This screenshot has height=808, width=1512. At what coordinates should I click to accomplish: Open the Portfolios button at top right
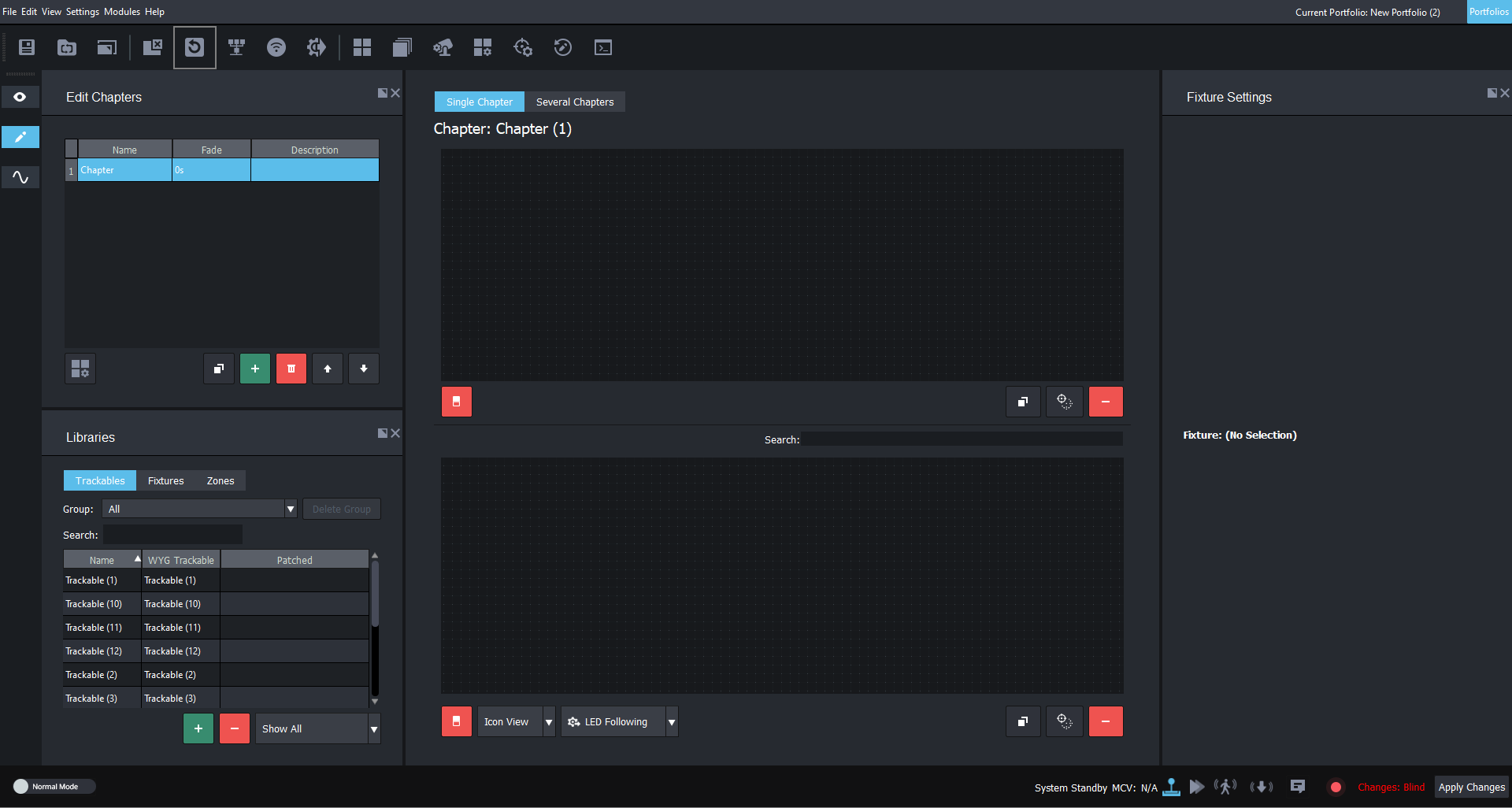[1488, 12]
